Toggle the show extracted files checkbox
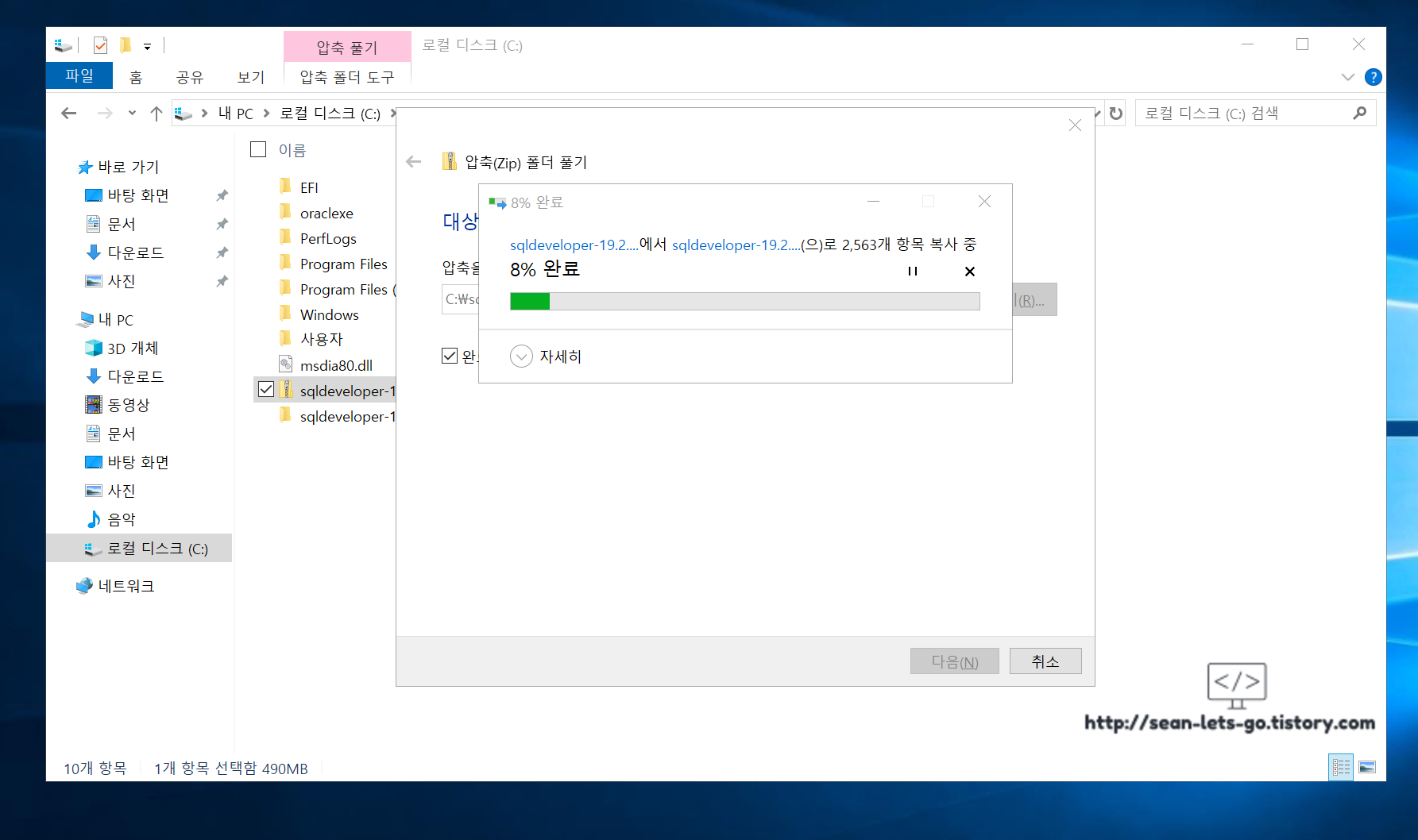Viewport: 1418px width, 840px height. tap(450, 356)
